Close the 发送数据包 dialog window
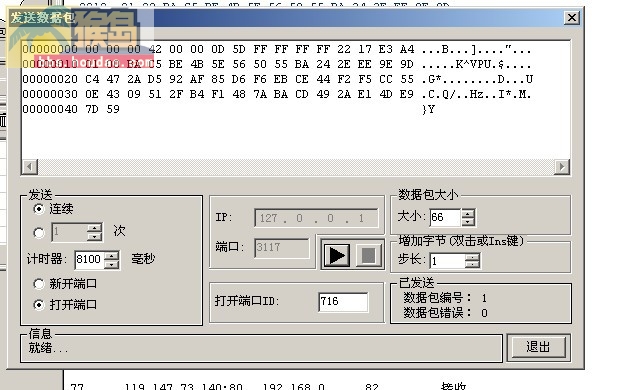 click(x=572, y=18)
